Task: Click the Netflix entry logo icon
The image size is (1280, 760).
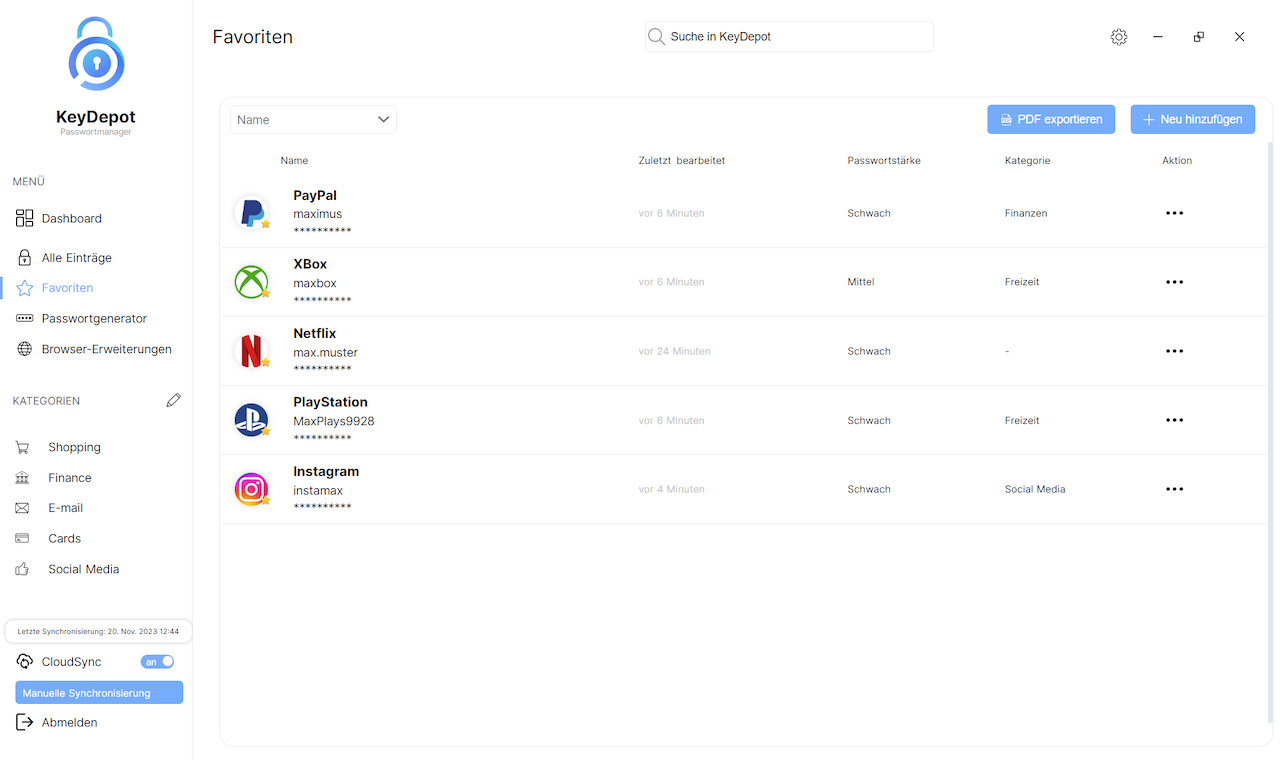Action: [x=251, y=351]
